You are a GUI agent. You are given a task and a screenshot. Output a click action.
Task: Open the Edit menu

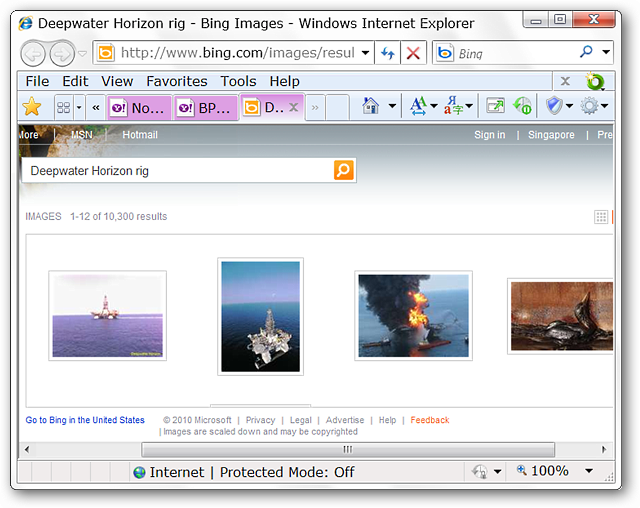point(75,81)
